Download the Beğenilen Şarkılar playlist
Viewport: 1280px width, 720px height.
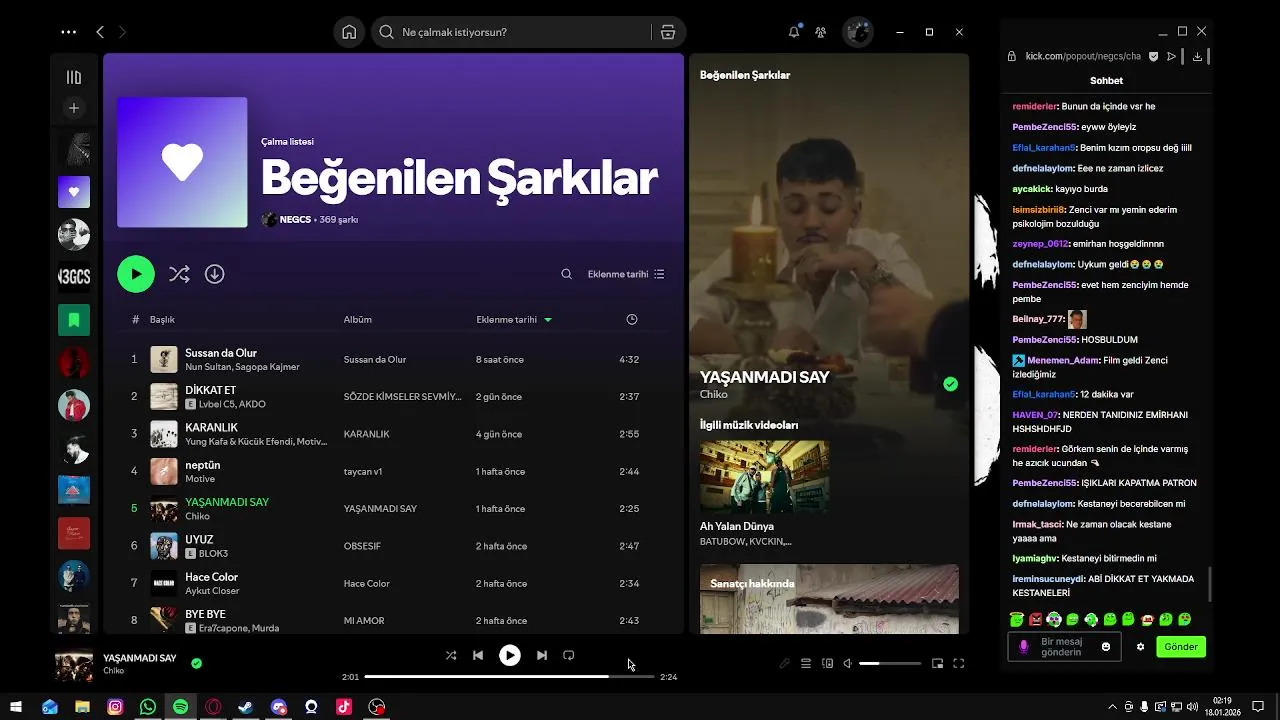tap(214, 274)
